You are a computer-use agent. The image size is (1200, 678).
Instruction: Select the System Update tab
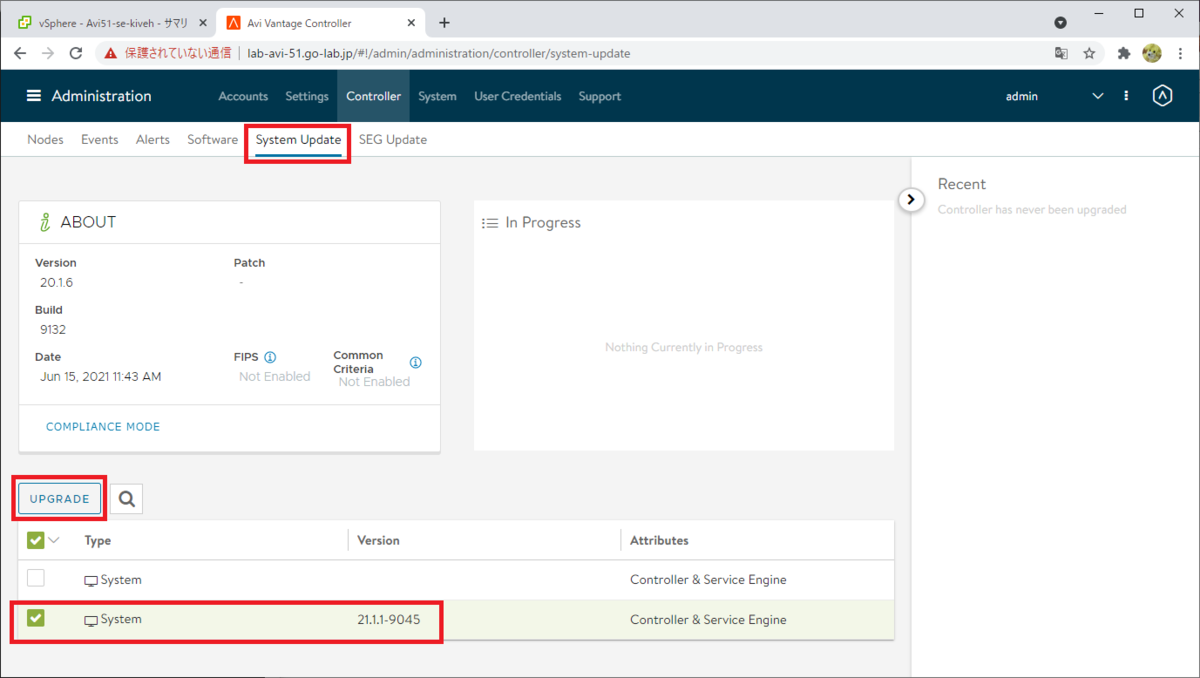(298, 139)
